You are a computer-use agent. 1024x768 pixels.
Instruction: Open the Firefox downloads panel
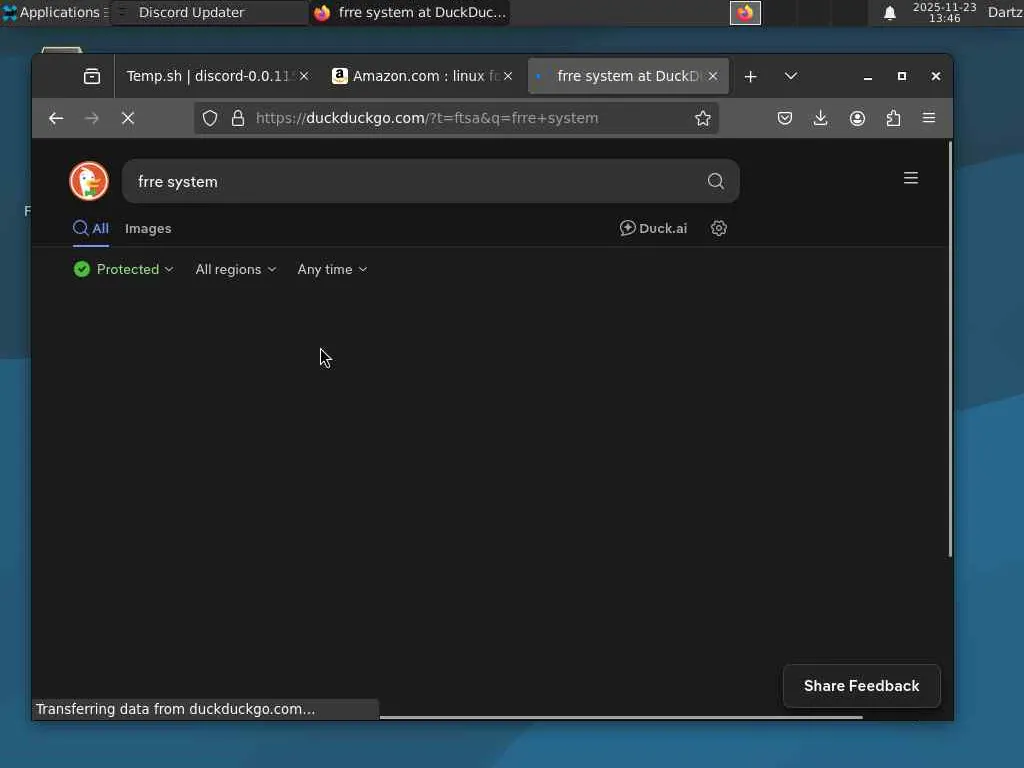point(821,118)
